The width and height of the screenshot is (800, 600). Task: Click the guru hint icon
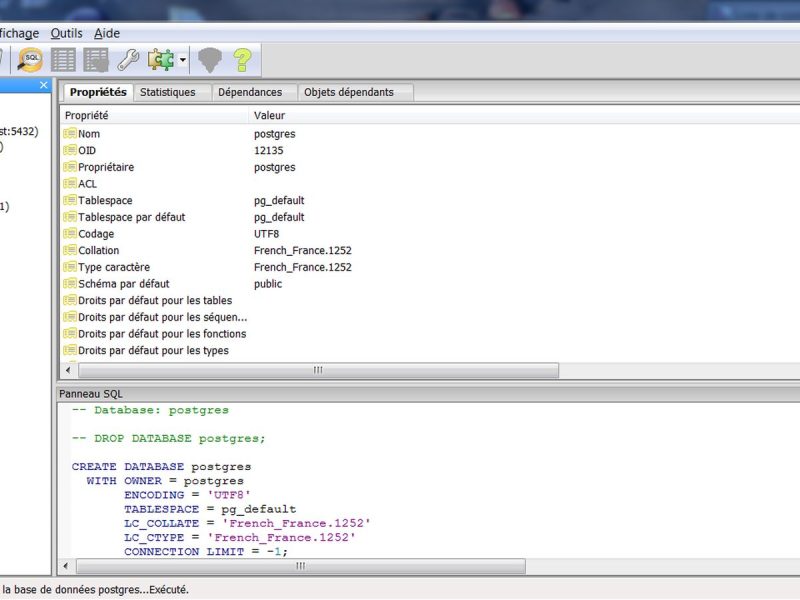210,60
